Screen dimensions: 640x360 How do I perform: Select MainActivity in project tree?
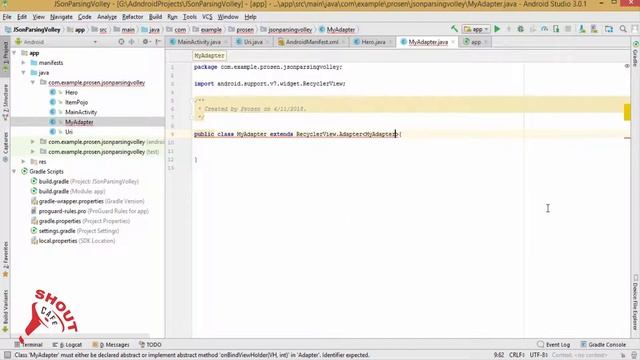pos(81,112)
